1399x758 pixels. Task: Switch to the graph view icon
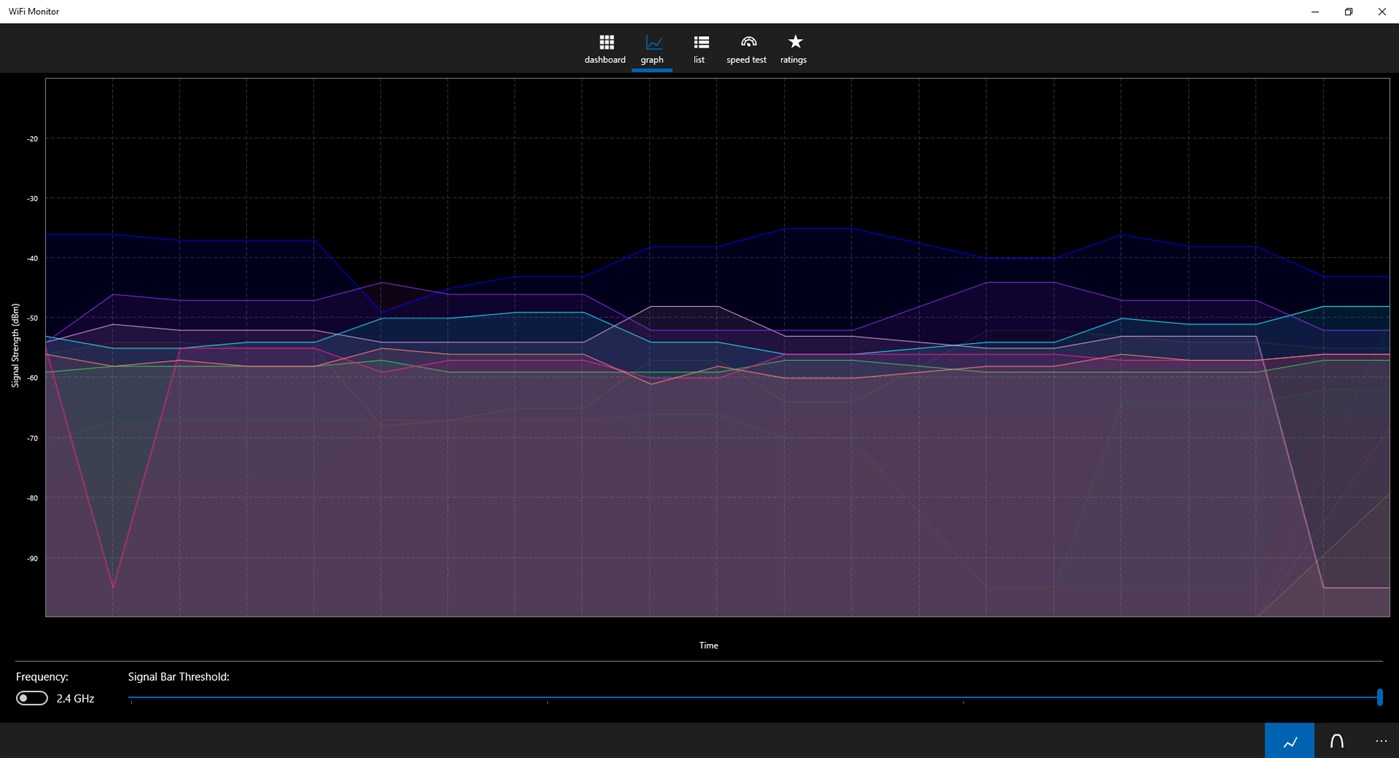(x=652, y=43)
